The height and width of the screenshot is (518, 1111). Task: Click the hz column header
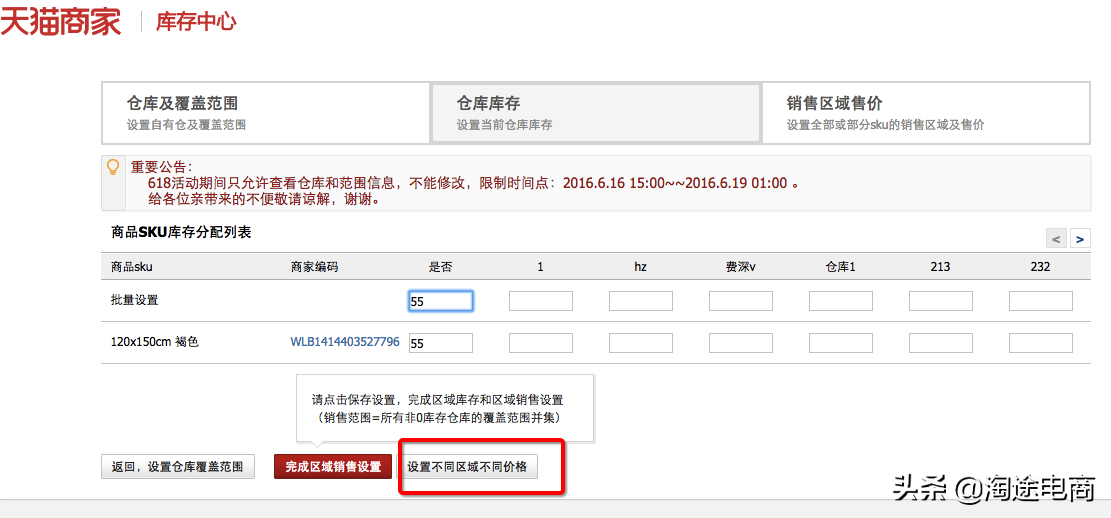(x=641, y=267)
